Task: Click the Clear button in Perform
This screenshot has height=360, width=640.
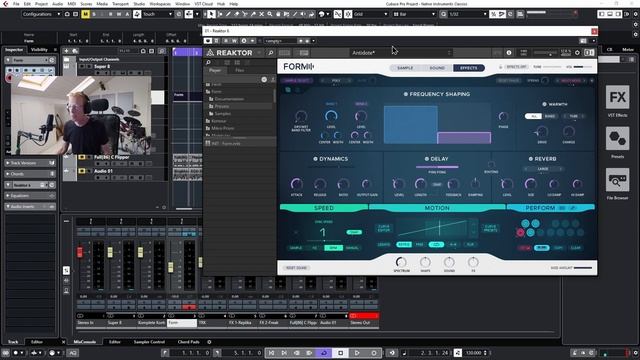Action: tap(576, 248)
